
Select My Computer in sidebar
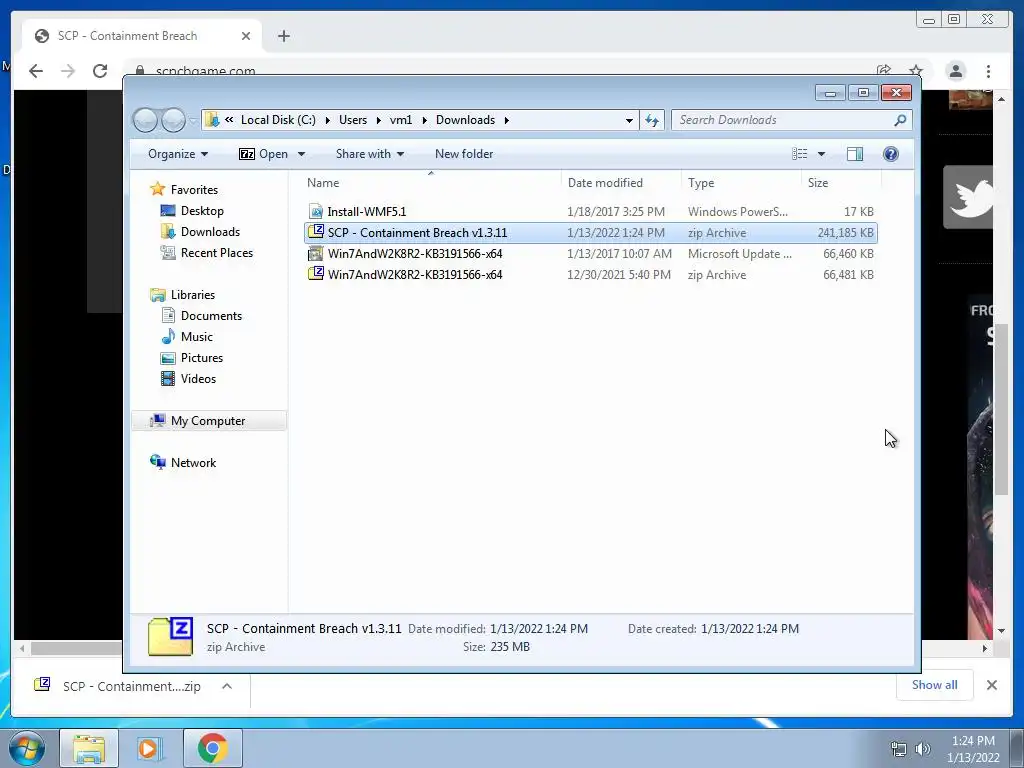[208, 421]
